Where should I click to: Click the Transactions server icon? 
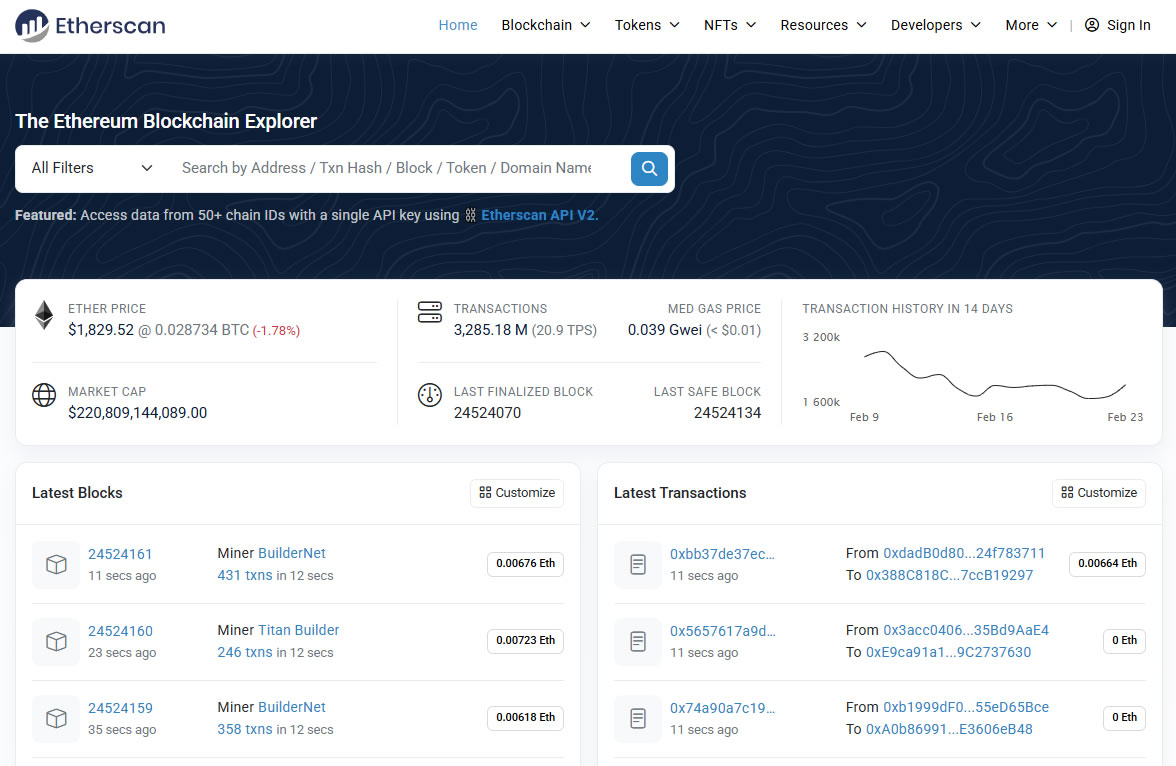point(430,312)
